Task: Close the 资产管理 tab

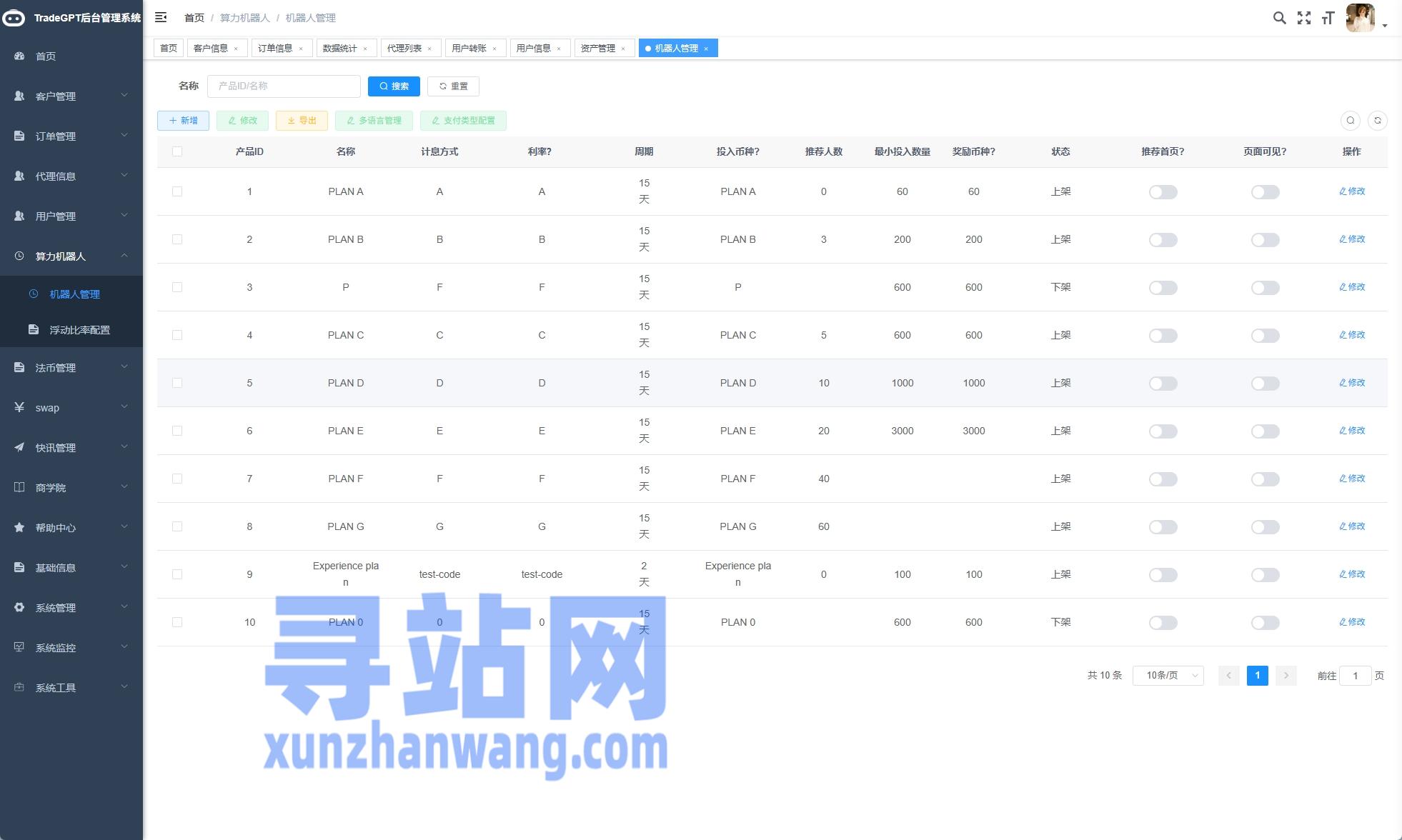Action: pyautogui.click(x=622, y=49)
